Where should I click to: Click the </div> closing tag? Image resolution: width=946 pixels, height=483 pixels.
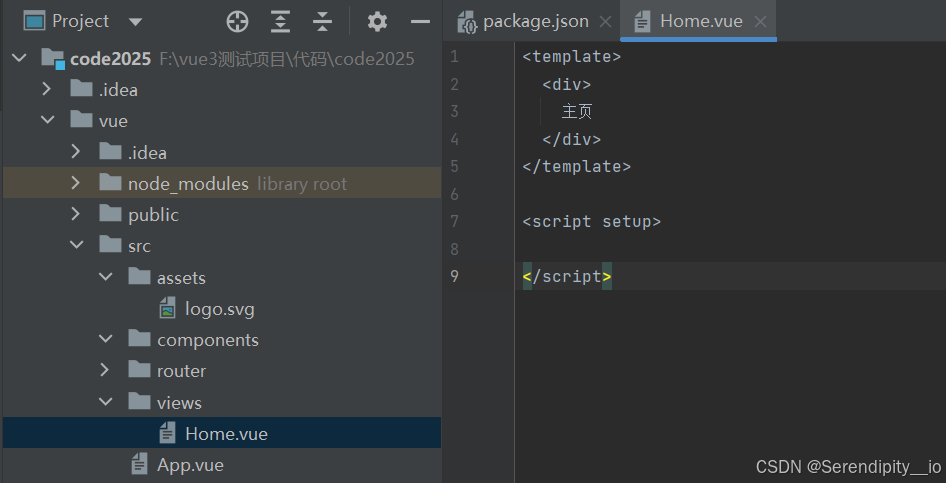point(571,139)
